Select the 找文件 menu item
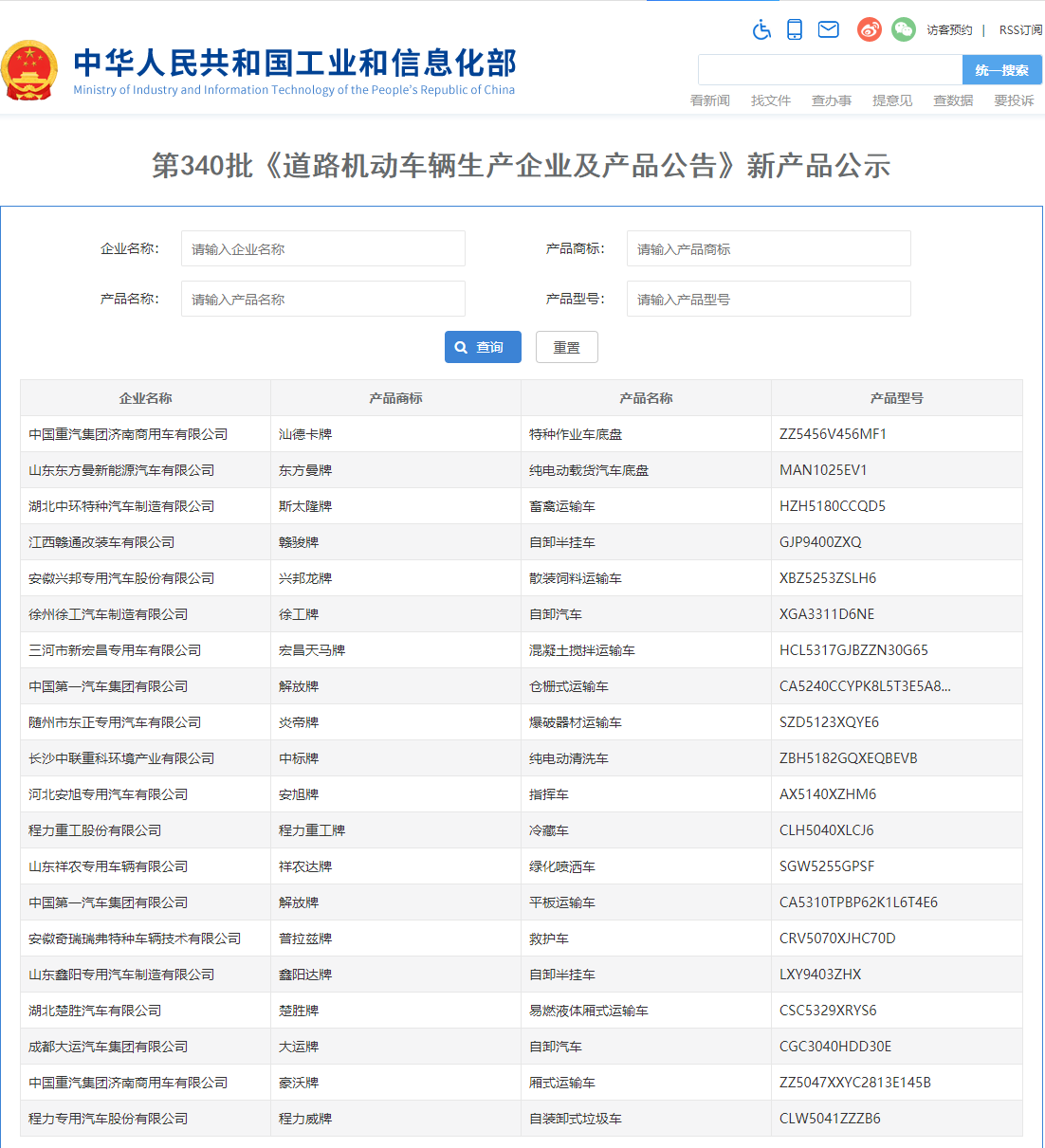The image size is (1045, 1148). 770,100
